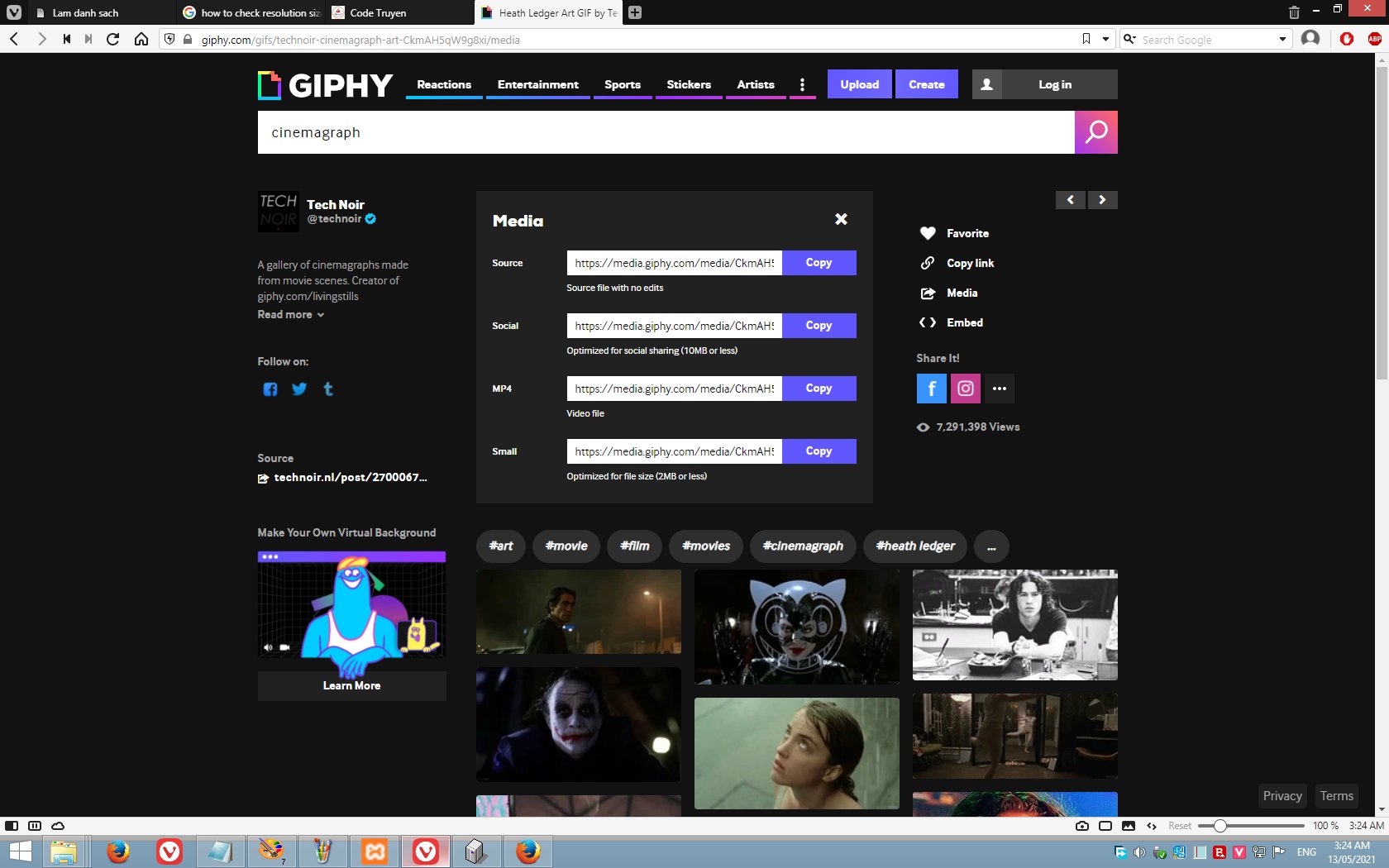The image size is (1389, 868).
Task: Open Stickers menu
Action: coord(689,84)
